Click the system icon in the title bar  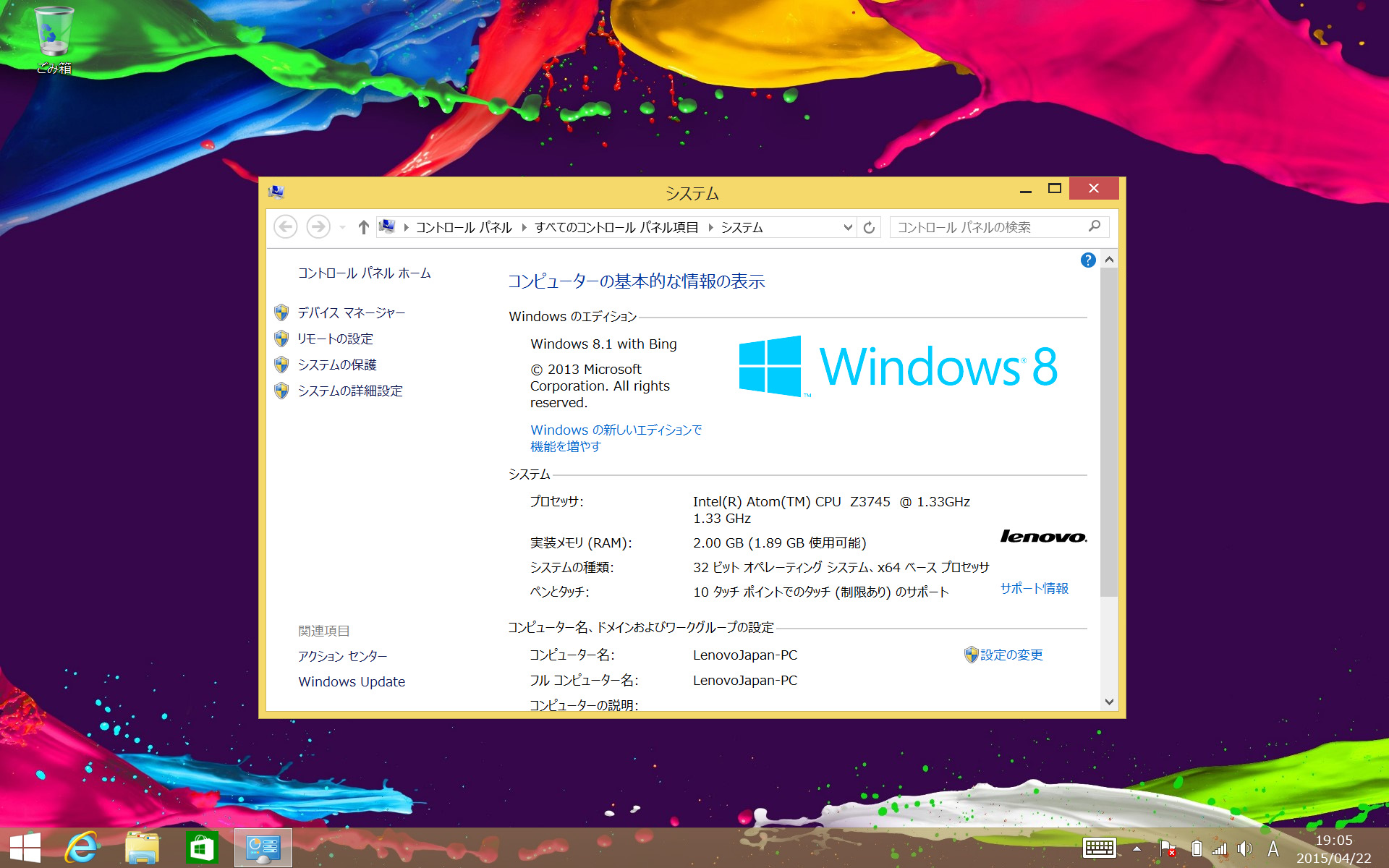point(276,192)
